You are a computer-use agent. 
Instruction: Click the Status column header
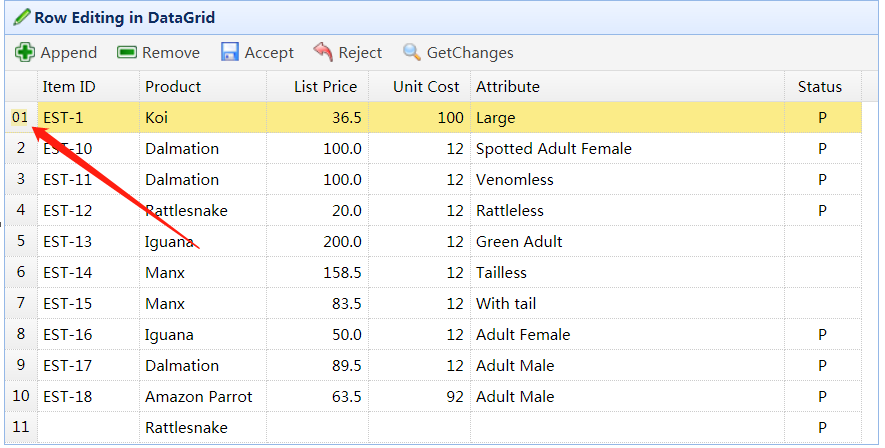click(820, 87)
